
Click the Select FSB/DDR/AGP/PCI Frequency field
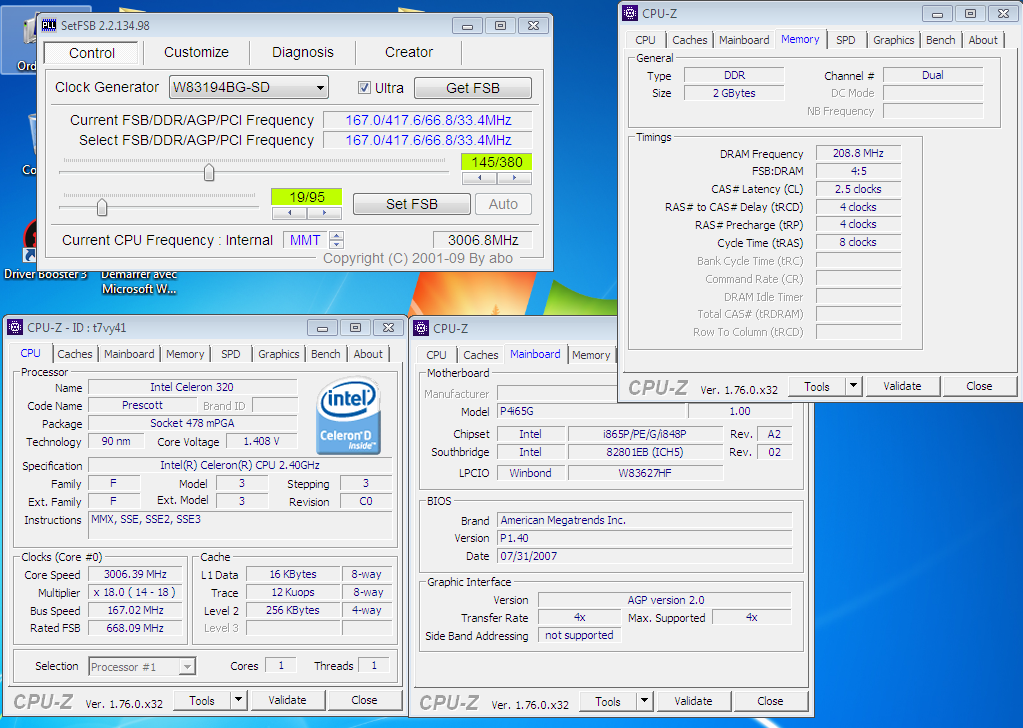point(428,140)
